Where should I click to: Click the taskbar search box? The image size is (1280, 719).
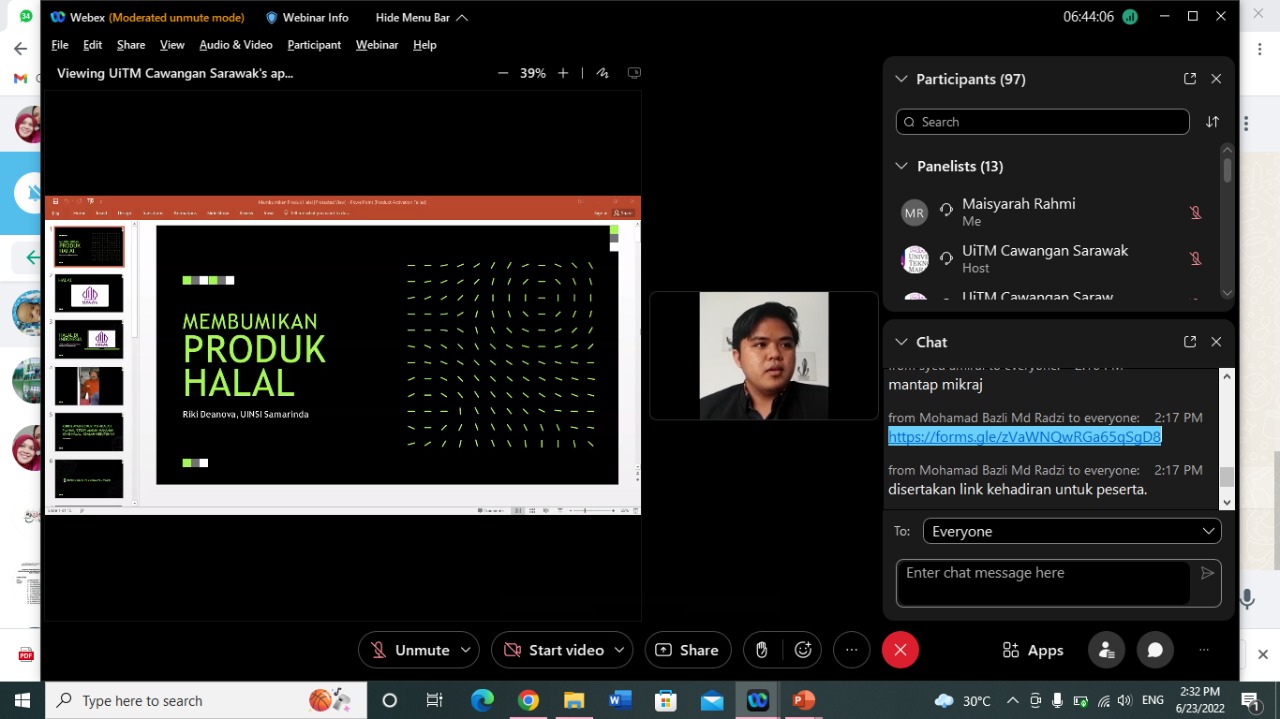point(205,700)
